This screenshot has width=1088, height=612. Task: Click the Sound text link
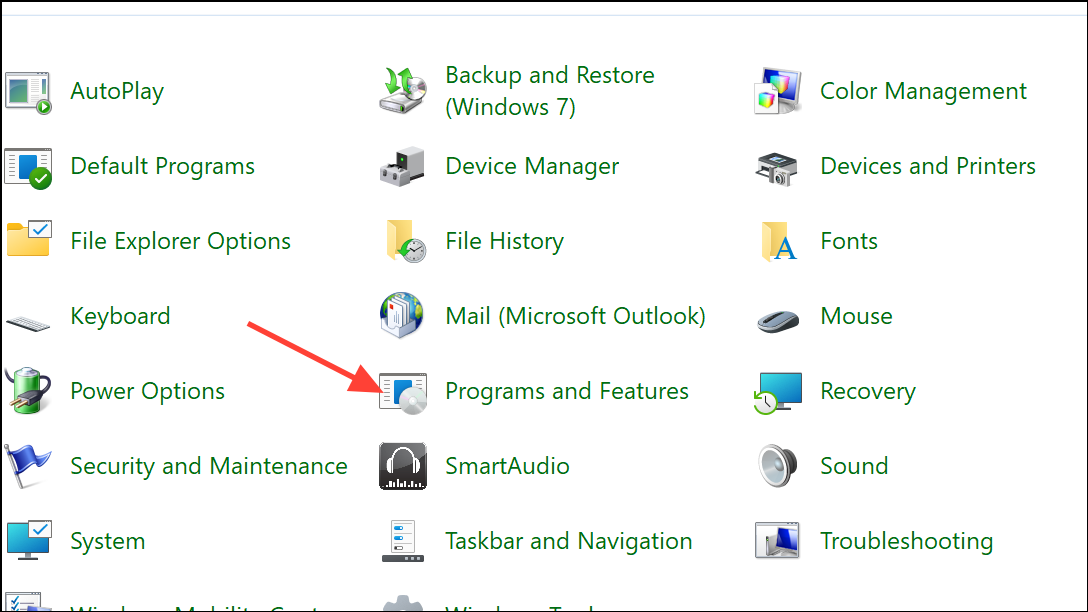[x=854, y=466]
